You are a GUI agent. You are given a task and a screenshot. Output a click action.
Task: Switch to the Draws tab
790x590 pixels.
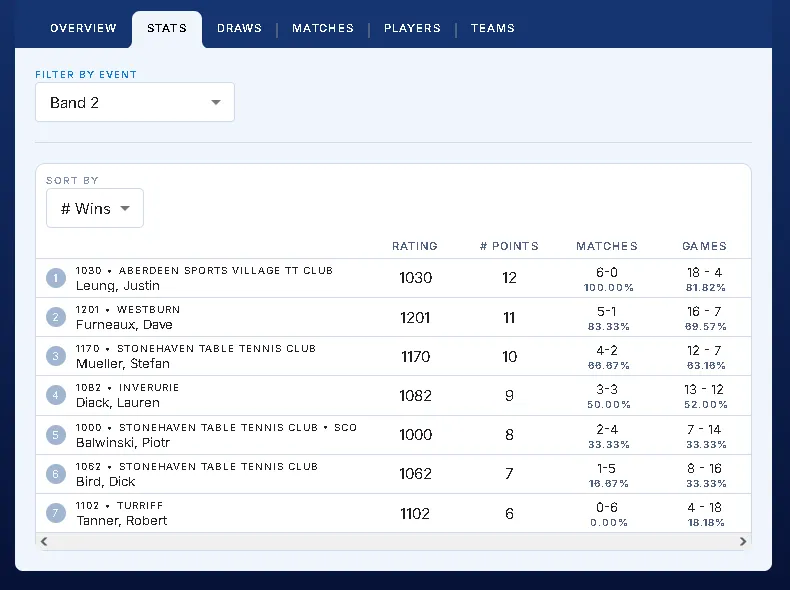239,28
